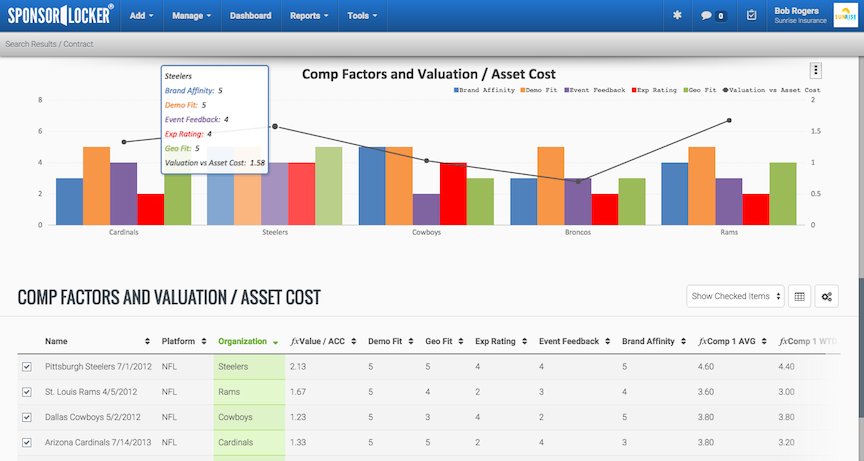This screenshot has height=461, width=864.
Task: Click the SponsorLocker logo
Action: pos(61,15)
